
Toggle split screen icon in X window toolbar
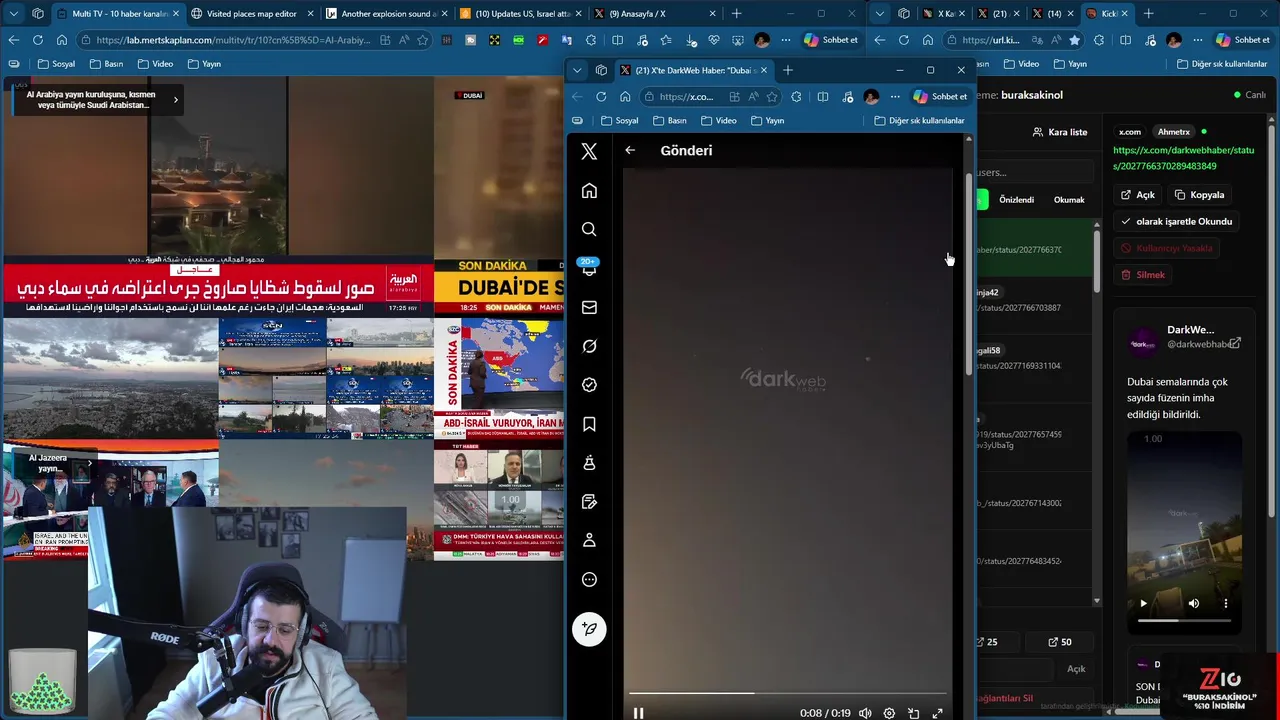[x=822, y=97]
